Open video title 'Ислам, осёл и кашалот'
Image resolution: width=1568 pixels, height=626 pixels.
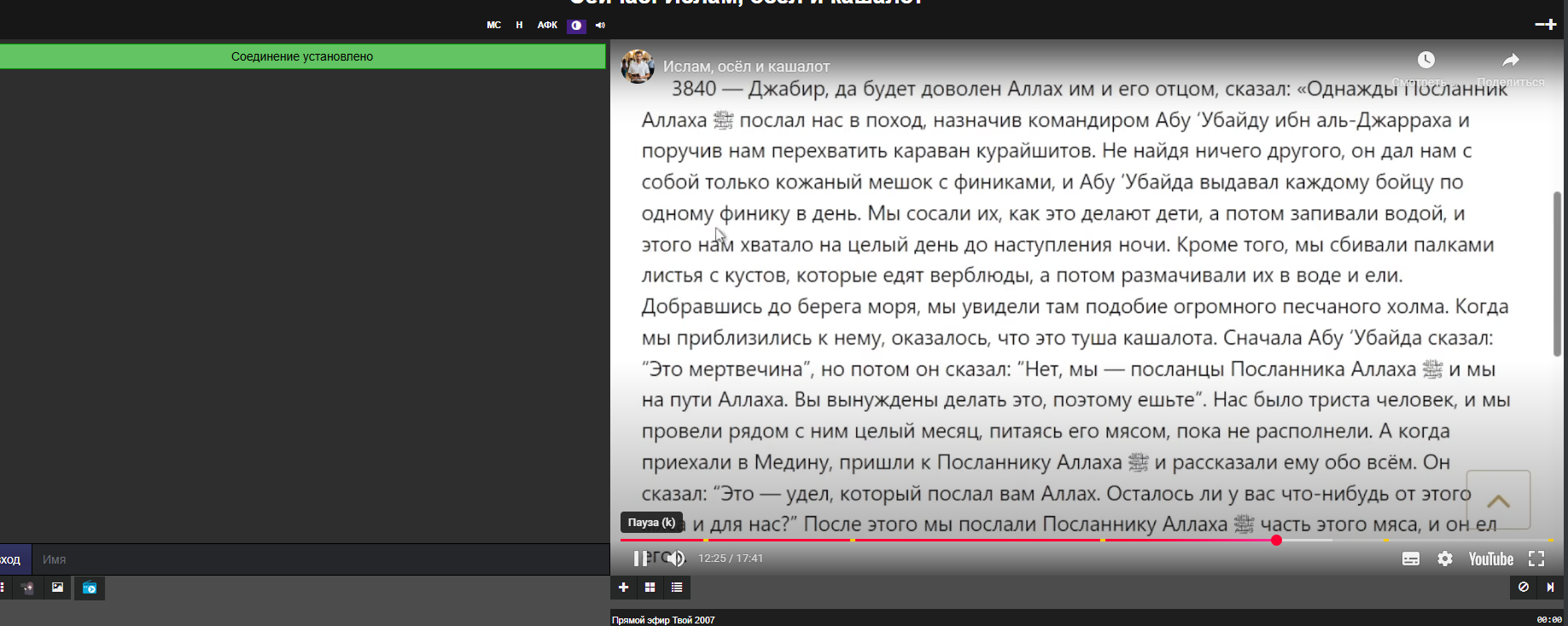coord(746,67)
